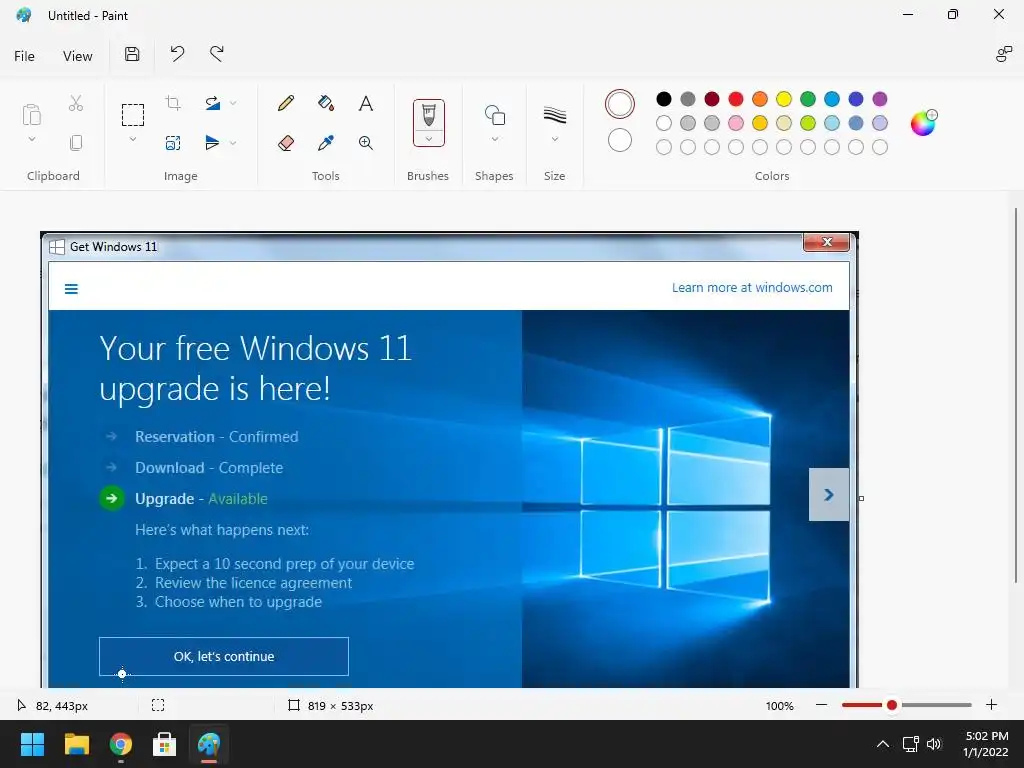Click 'OK, let's continue' button in image
This screenshot has height=768, width=1024.
[224, 656]
